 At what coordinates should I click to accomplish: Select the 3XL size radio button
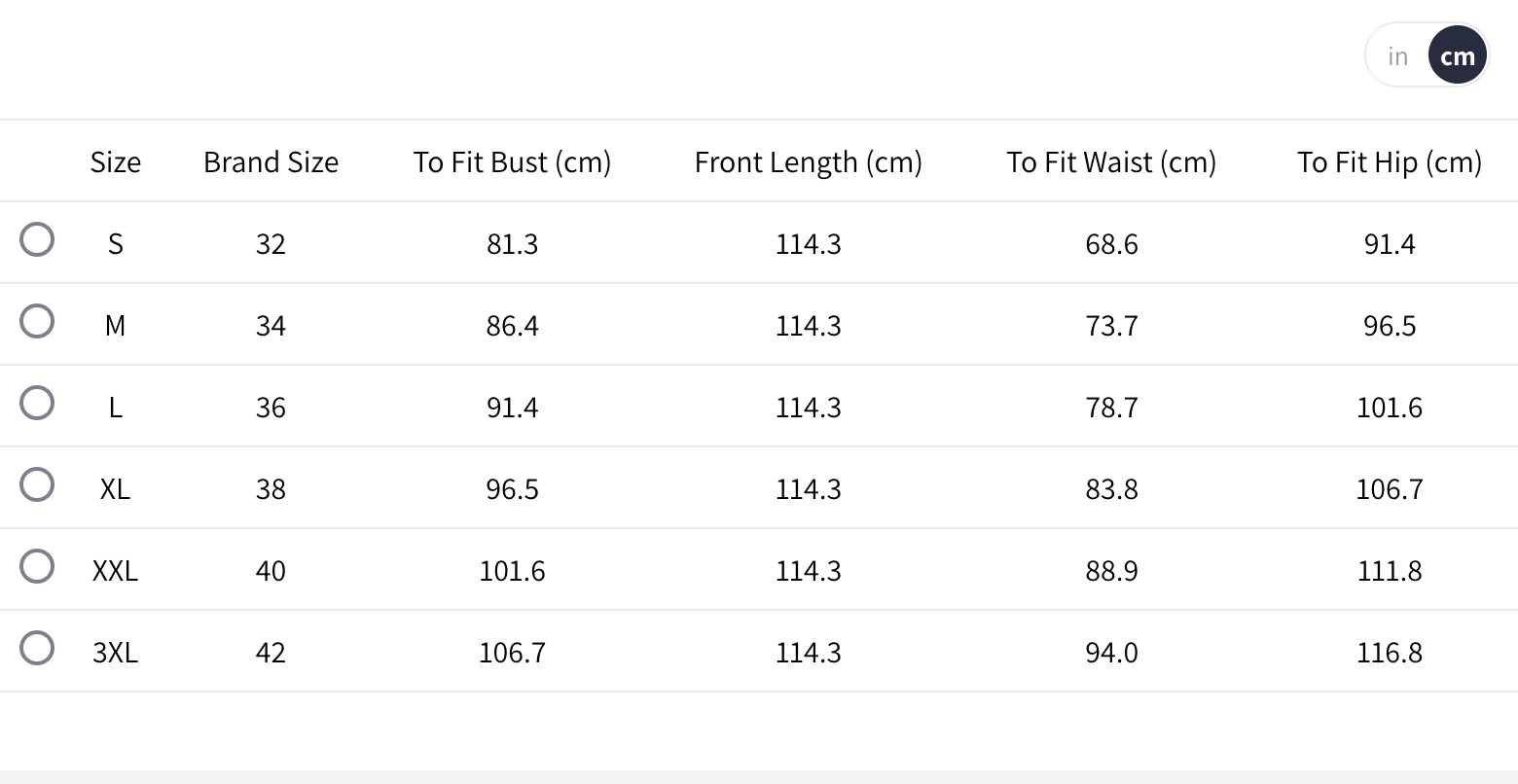pos(37,648)
